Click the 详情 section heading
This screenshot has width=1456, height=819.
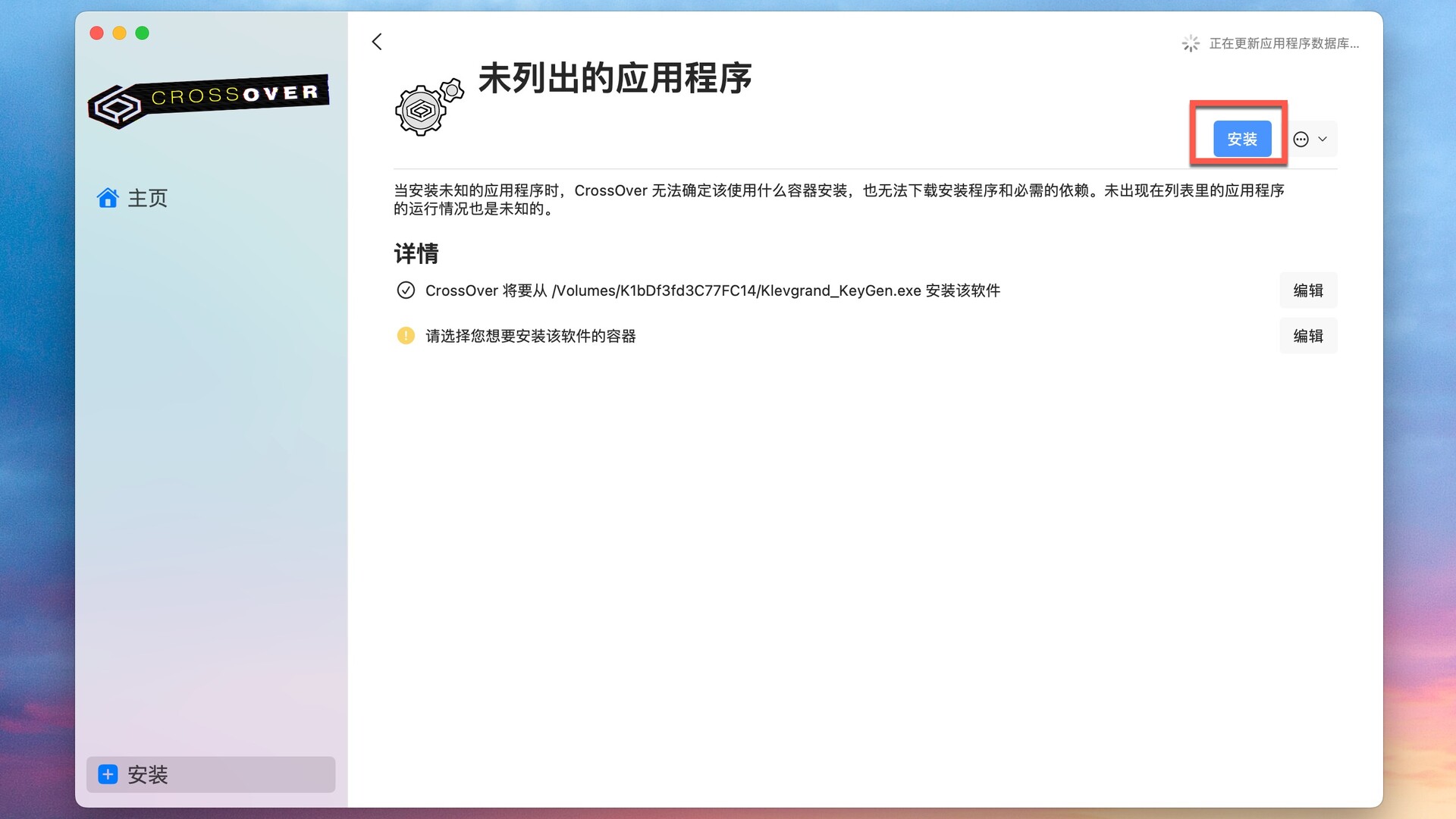coord(416,253)
